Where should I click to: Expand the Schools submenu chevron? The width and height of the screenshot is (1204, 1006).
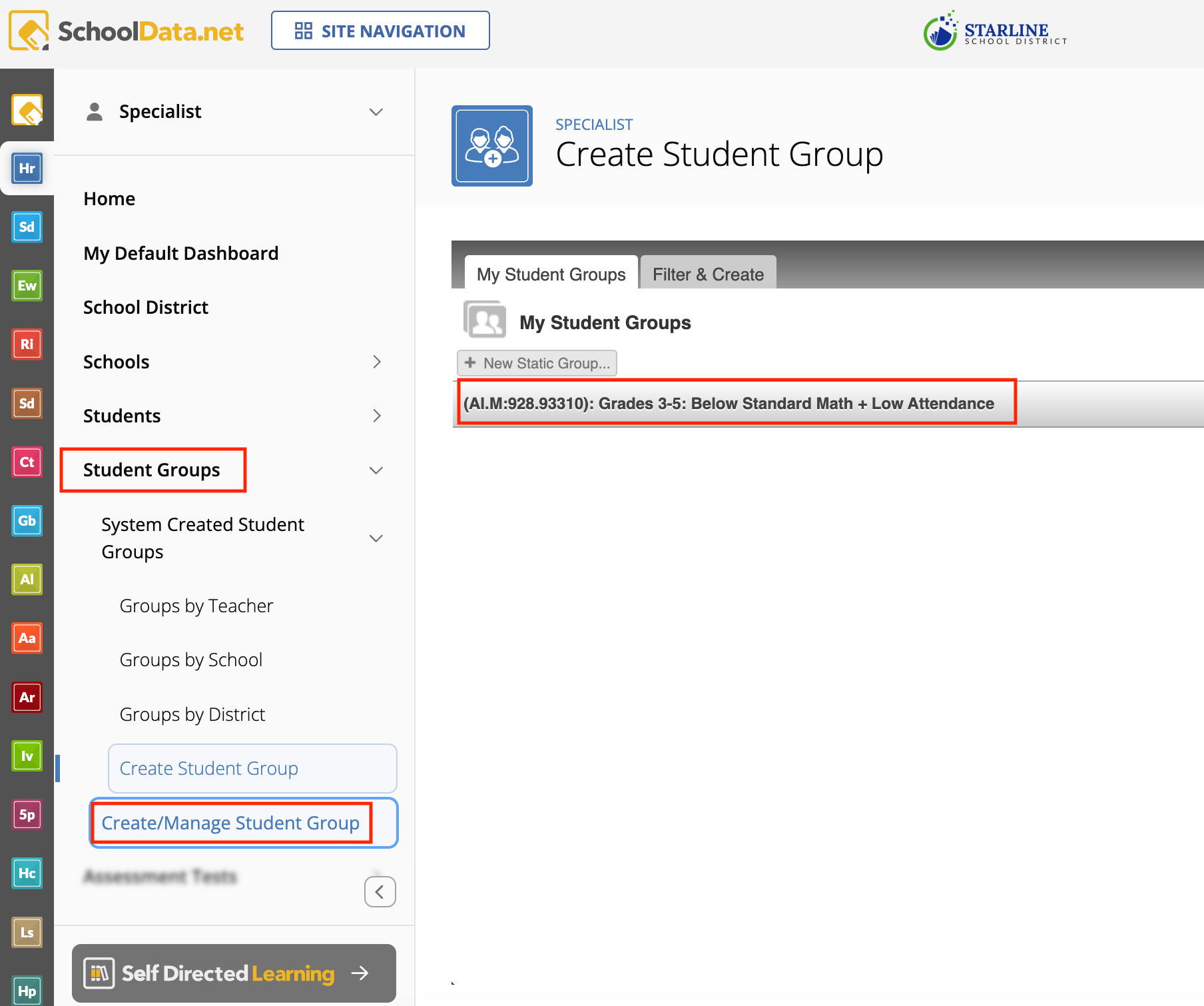(377, 362)
